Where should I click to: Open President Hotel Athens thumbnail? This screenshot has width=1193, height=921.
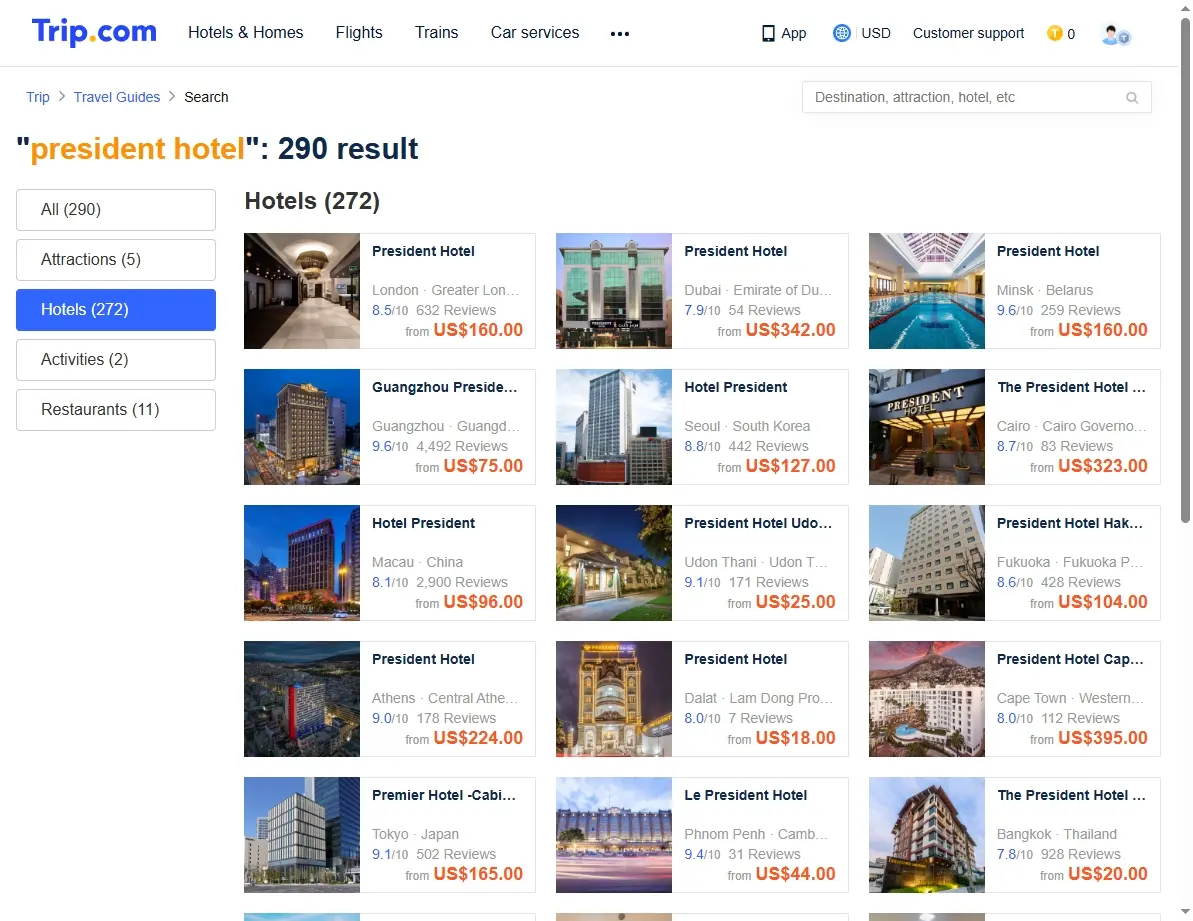(302, 700)
